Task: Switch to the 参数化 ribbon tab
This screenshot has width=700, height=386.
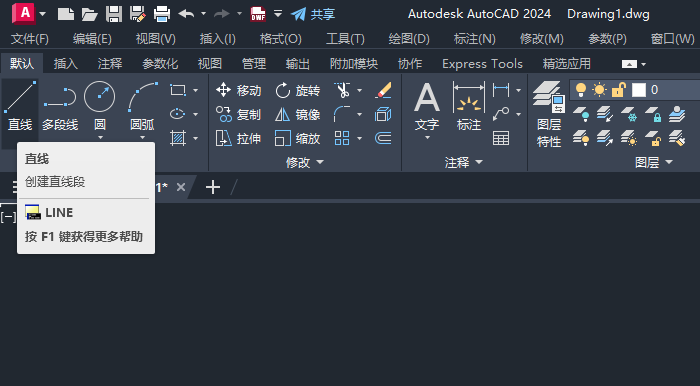Action: coord(160,64)
